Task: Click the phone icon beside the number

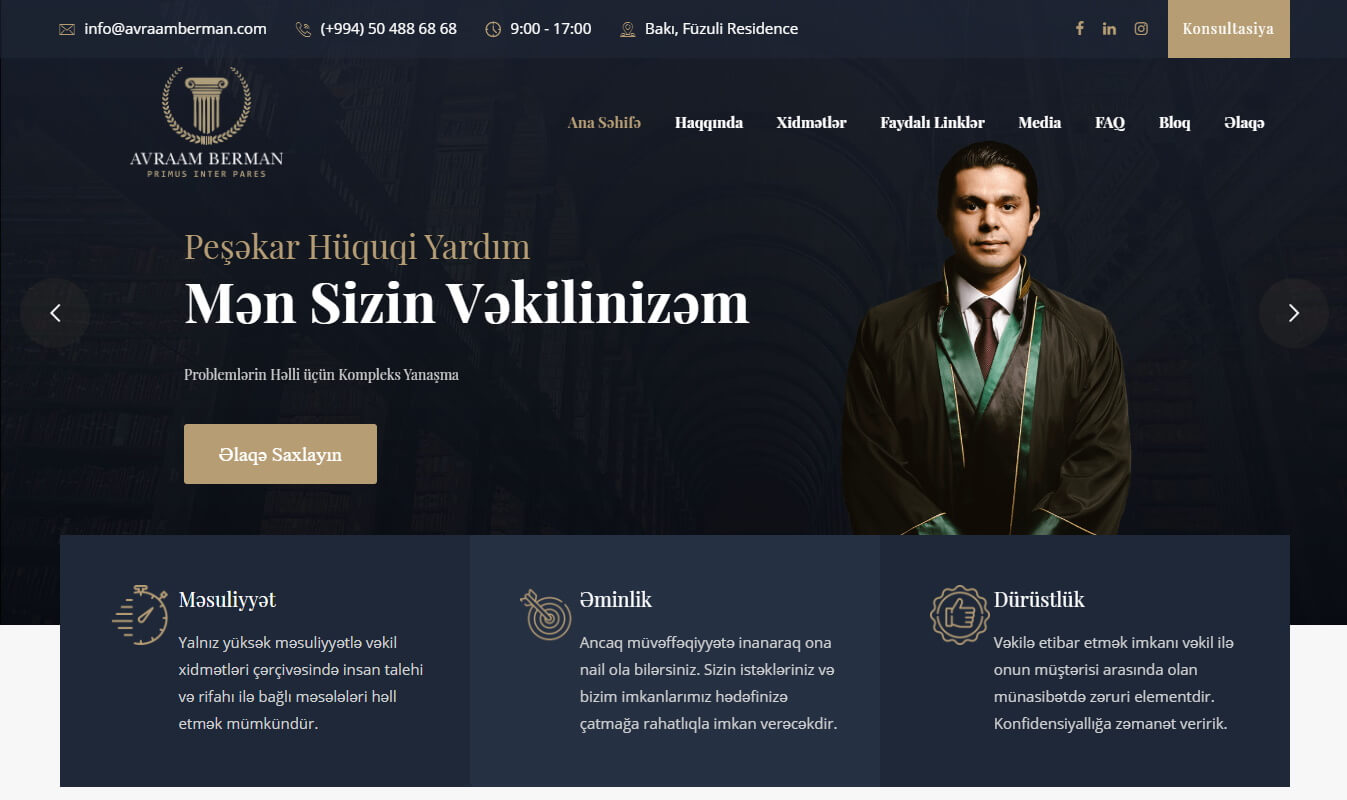Action: pos(303,29)
